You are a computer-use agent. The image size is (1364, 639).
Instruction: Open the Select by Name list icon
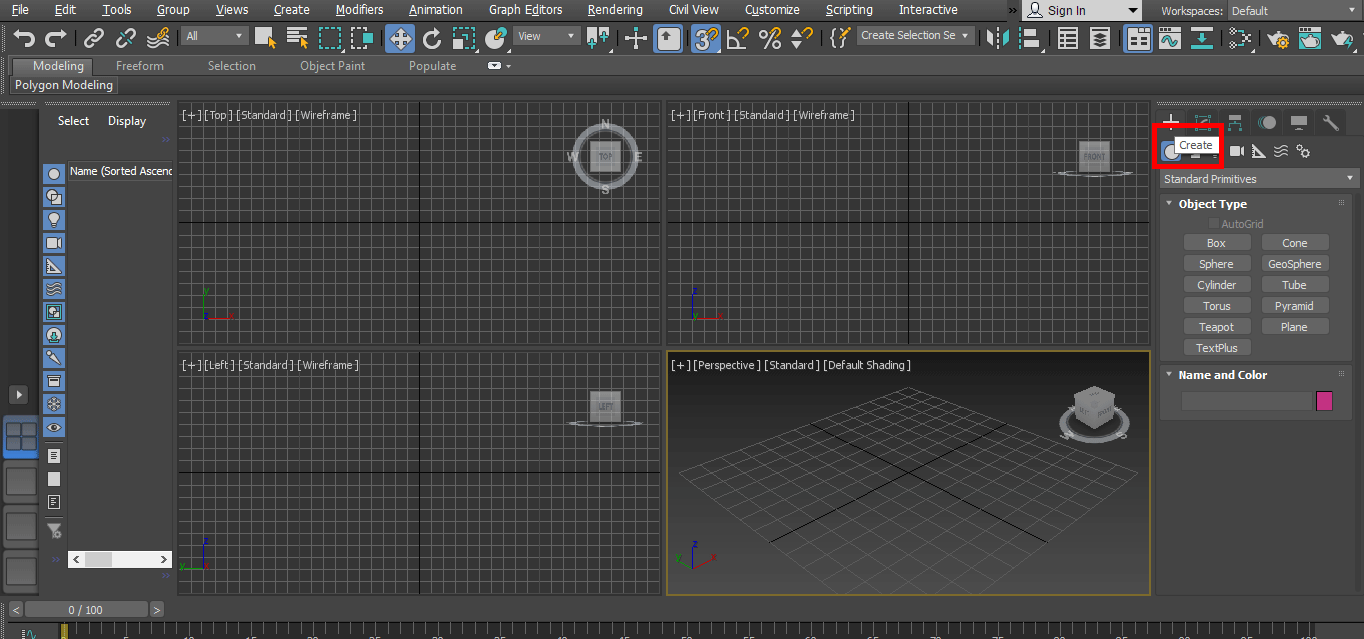click(x=297, y=39)
